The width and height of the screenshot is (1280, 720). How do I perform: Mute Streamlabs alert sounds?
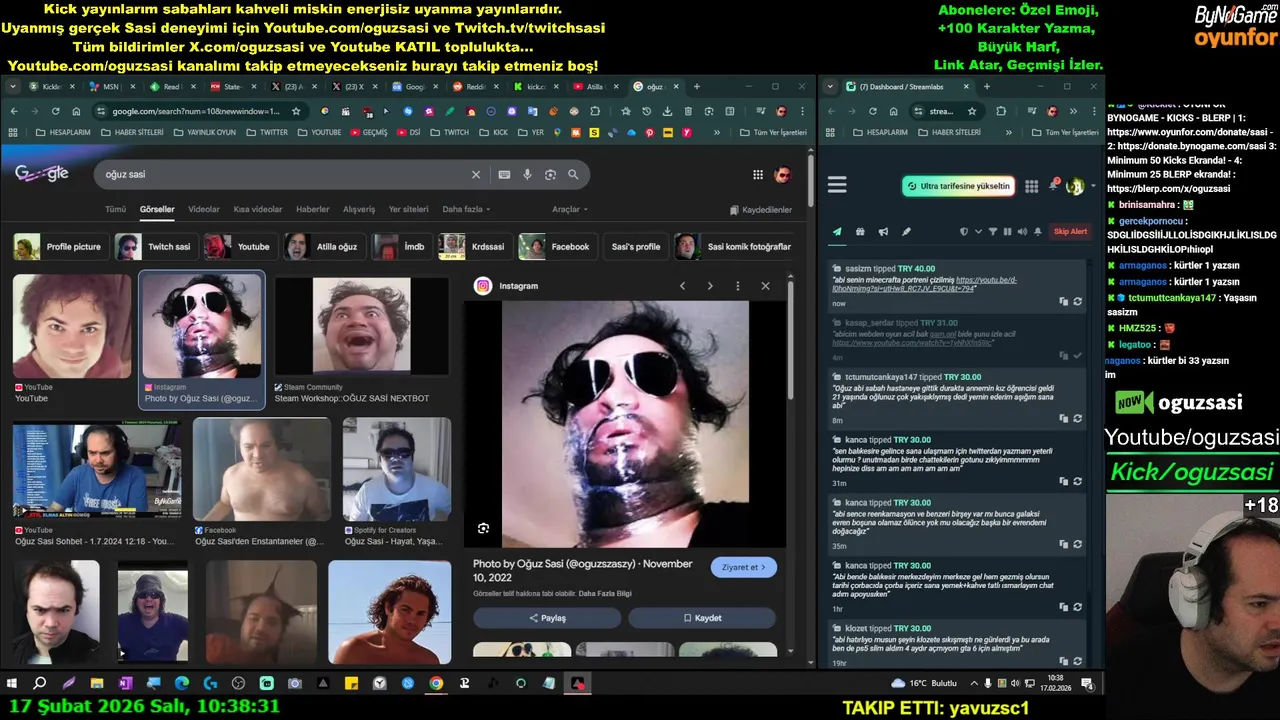pyautogui.click(x=1021, y=231)
